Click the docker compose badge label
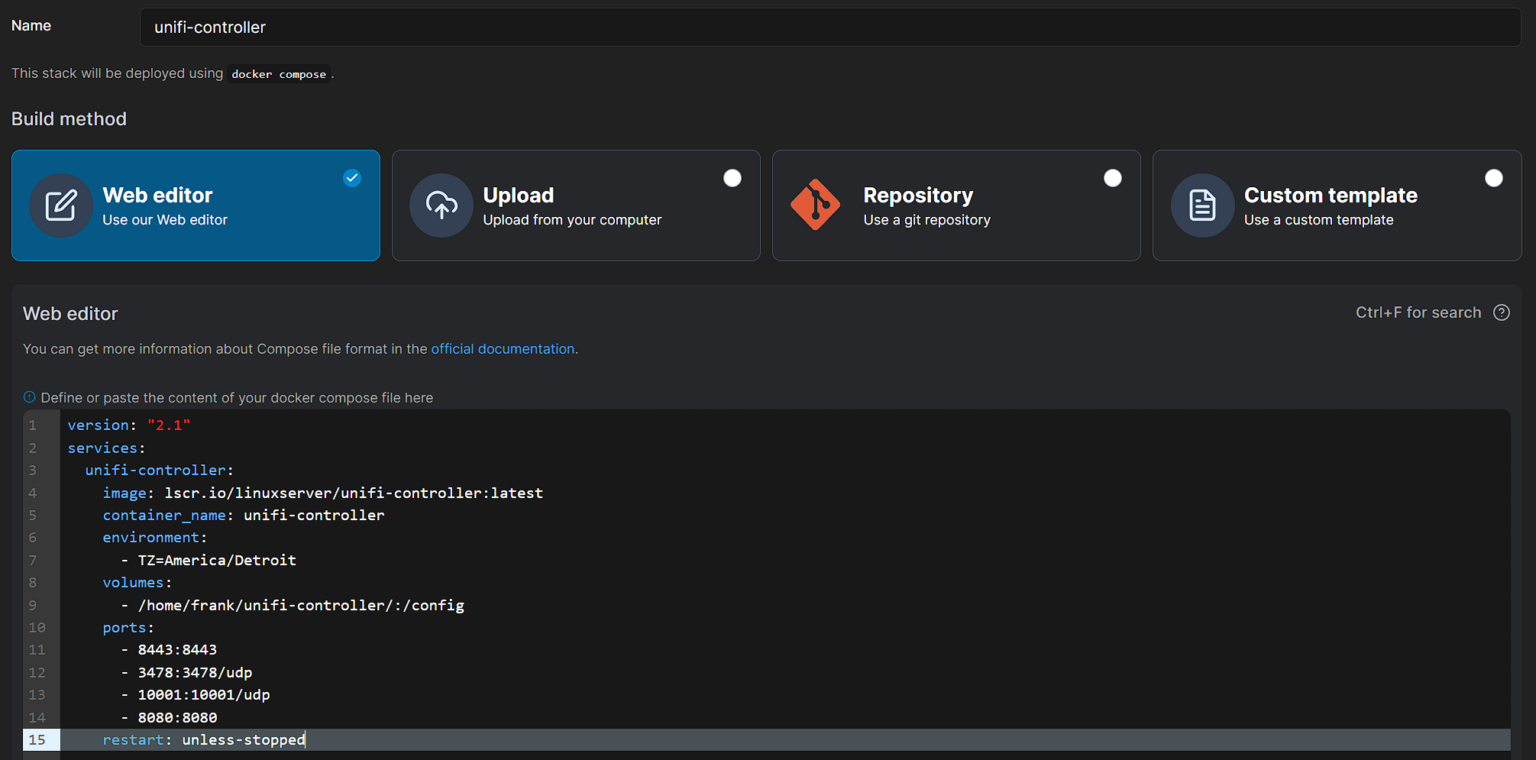Image resolution: width=1536 pixels, height=760 pixels. [x=279, y=73]
